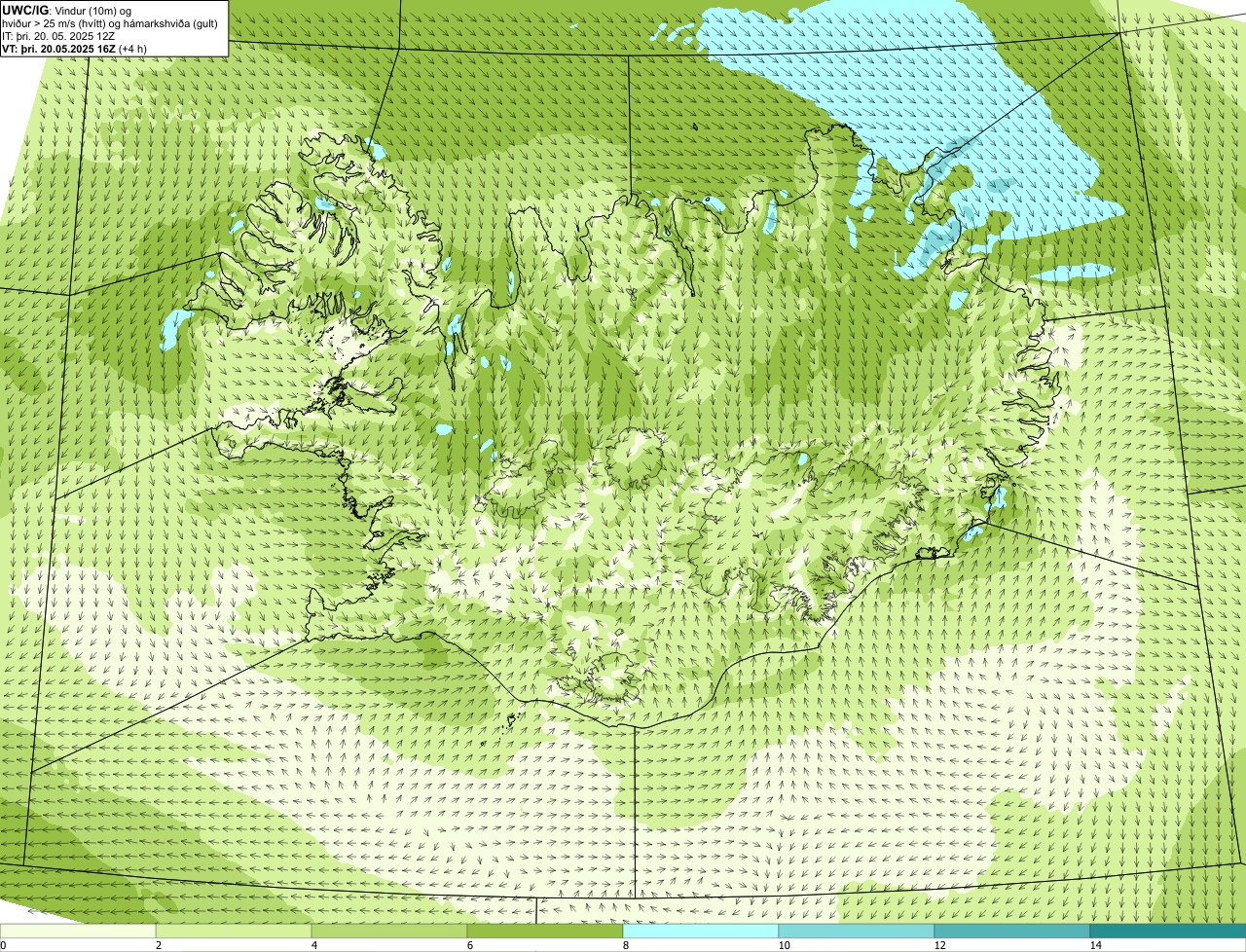The width and height of the screenshot is (1246, 952).
Task: Click the 12–14 m/s teal legend segment
Action: [1012, 931]
